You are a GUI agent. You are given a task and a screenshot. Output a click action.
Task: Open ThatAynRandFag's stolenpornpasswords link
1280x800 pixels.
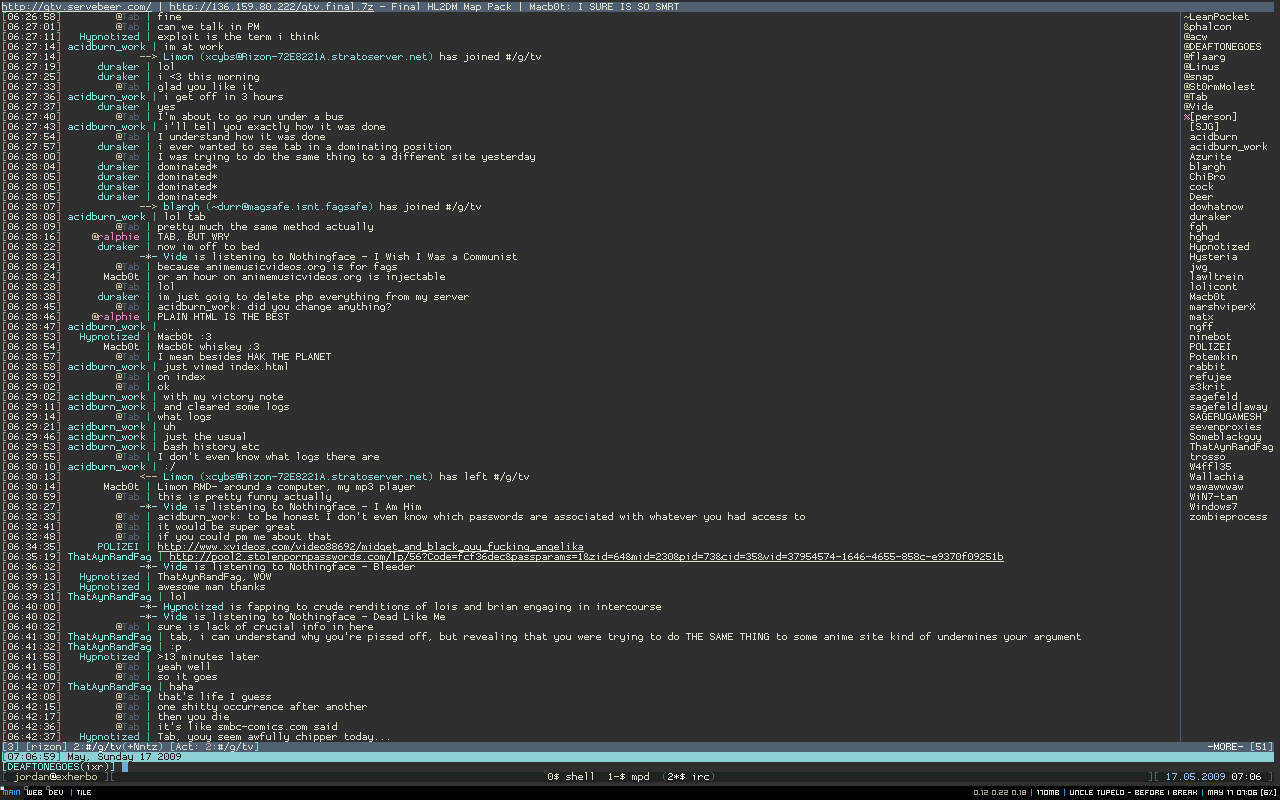pos(586,556)
